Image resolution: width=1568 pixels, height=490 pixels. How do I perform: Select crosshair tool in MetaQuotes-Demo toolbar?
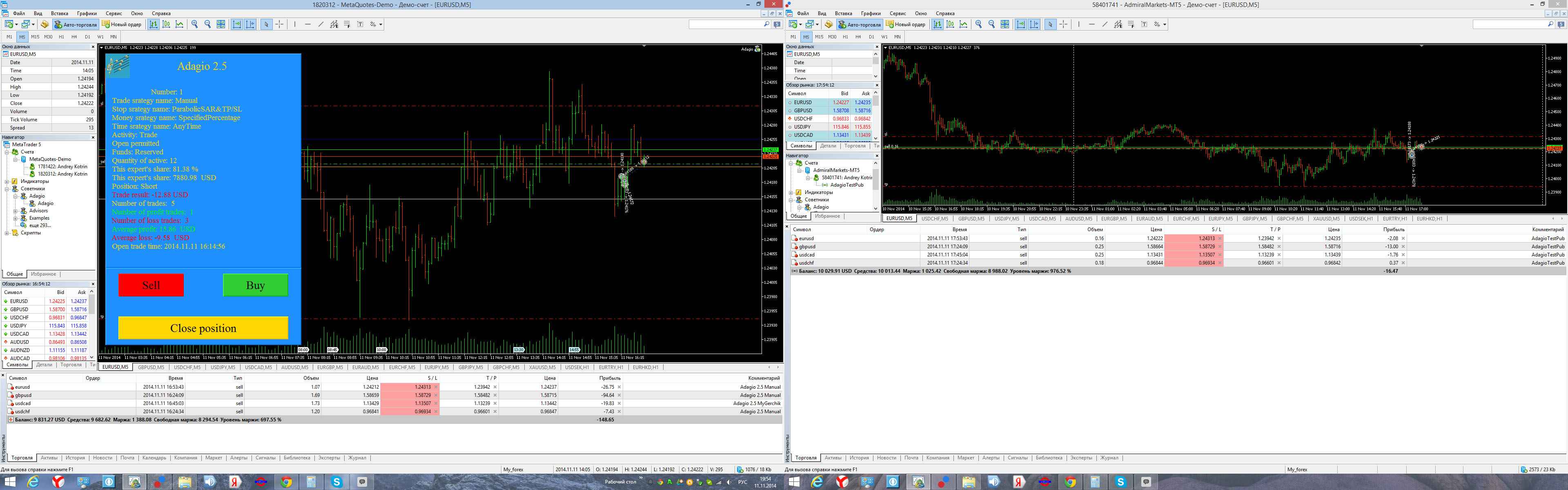(279, 24)
